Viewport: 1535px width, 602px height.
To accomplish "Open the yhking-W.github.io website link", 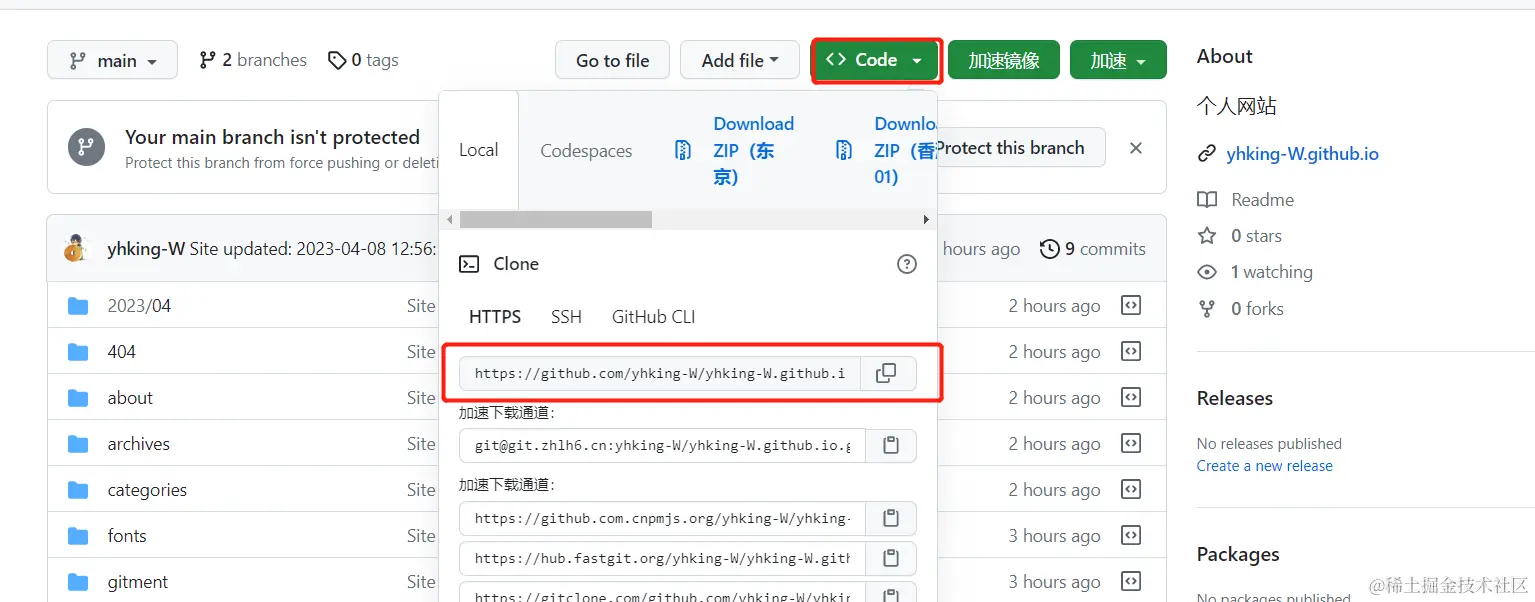I will pyautogui.click(x=1302, y=154).
